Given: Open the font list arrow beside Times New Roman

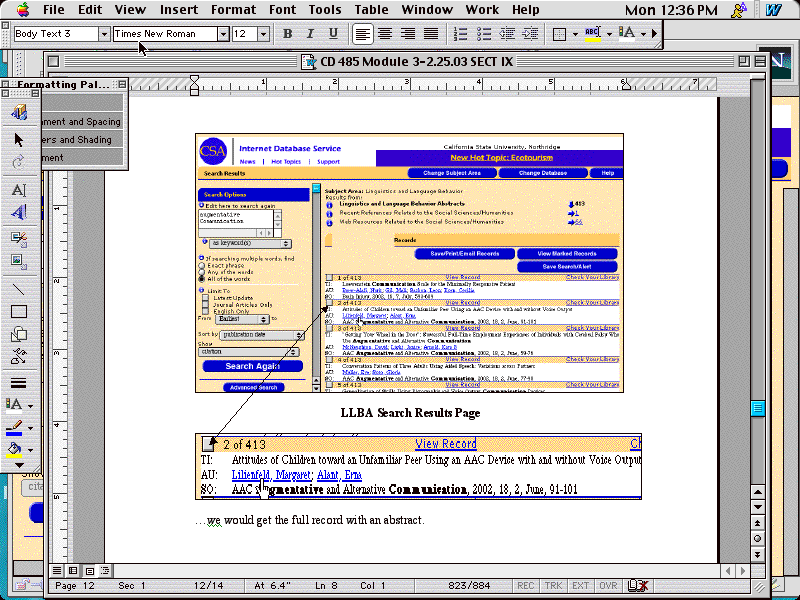Looking at the screenshot, I should click(x=223, y=34).
